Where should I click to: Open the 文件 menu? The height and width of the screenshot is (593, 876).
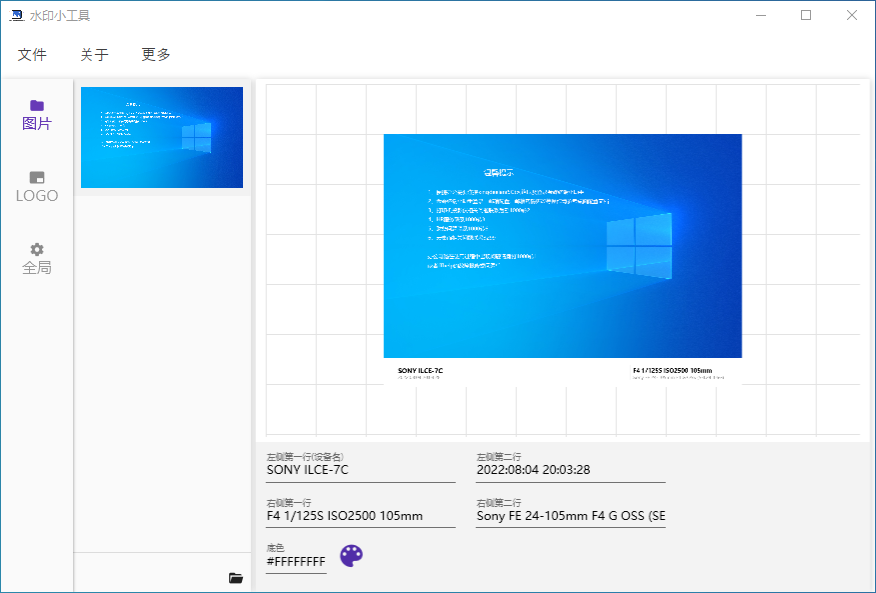click(32, 54)
